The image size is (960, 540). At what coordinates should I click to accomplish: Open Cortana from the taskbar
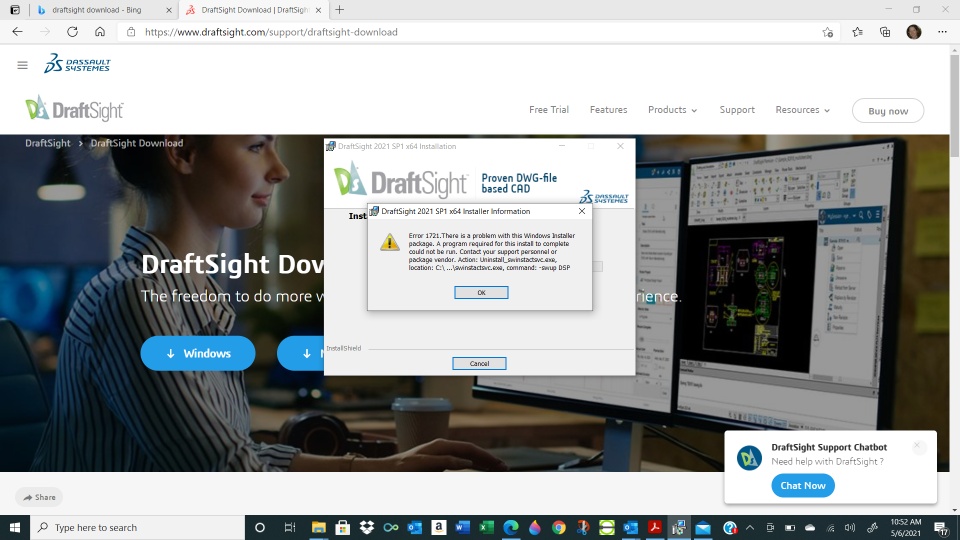[260, 527]
